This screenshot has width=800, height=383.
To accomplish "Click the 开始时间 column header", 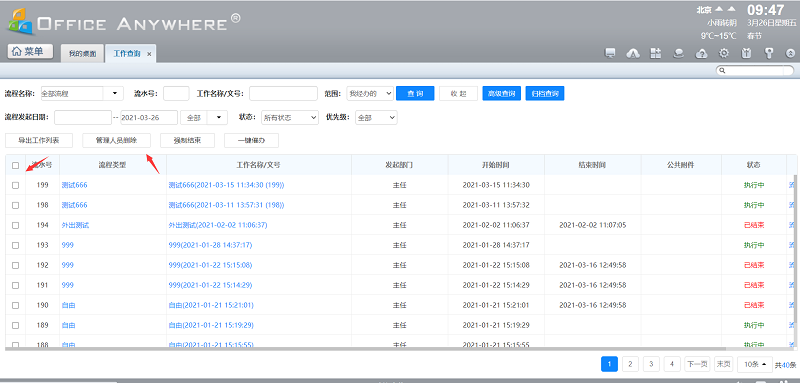I will click(x=496, y=165).
